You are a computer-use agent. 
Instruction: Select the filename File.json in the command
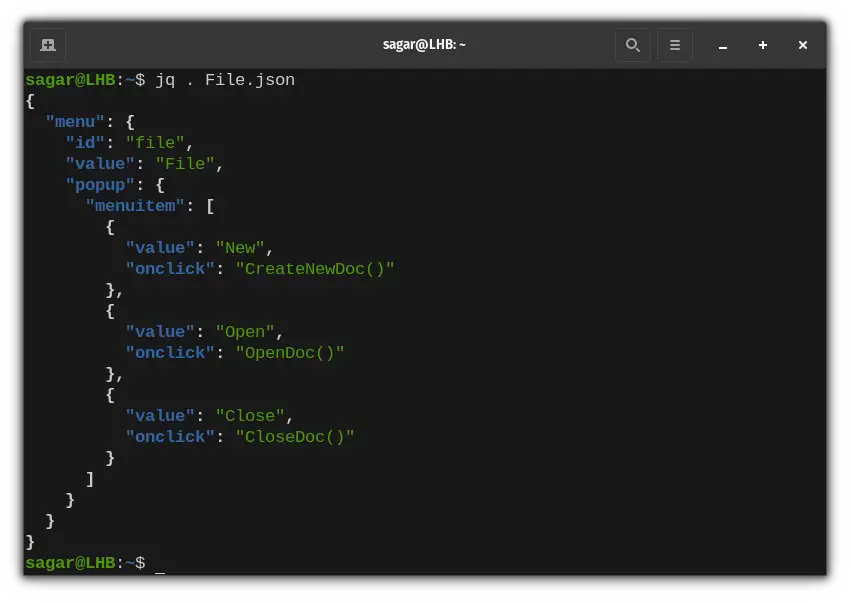point(249,80)
